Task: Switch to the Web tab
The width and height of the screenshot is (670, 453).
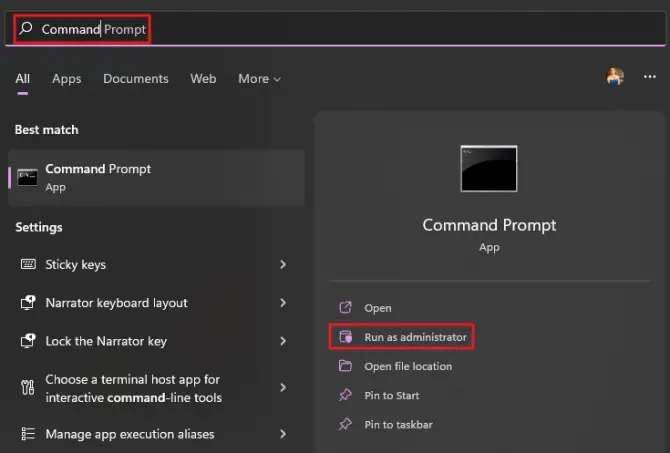Action: coord(203,79)
